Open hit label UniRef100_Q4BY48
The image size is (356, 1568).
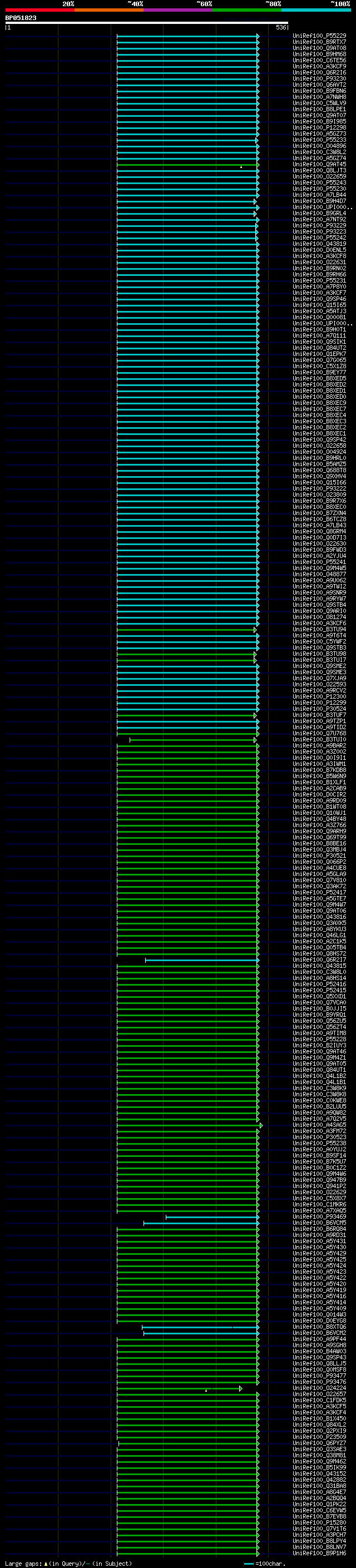[319, 819]
